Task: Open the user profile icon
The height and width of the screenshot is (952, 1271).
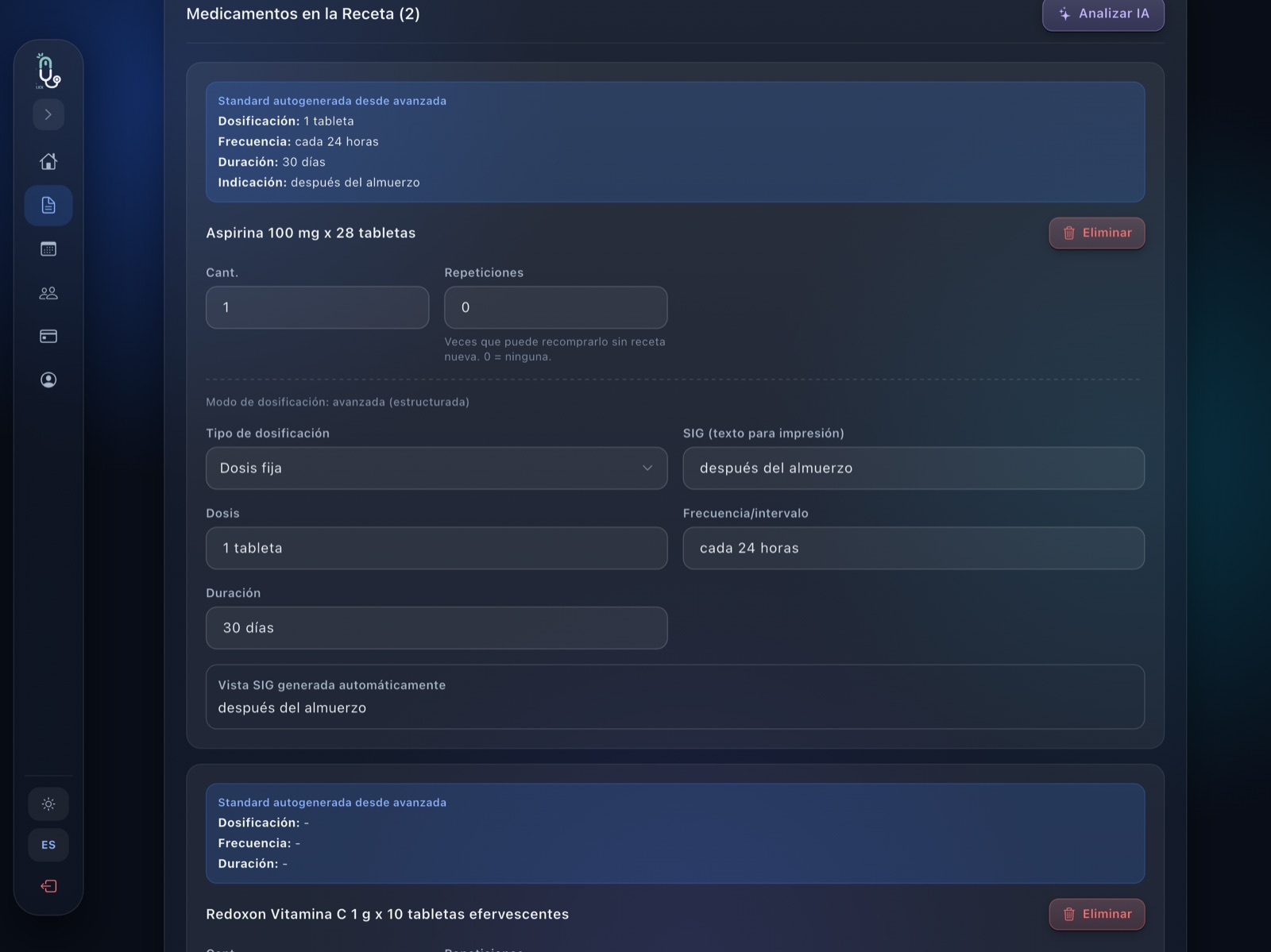Action: (x=48, y=380)
